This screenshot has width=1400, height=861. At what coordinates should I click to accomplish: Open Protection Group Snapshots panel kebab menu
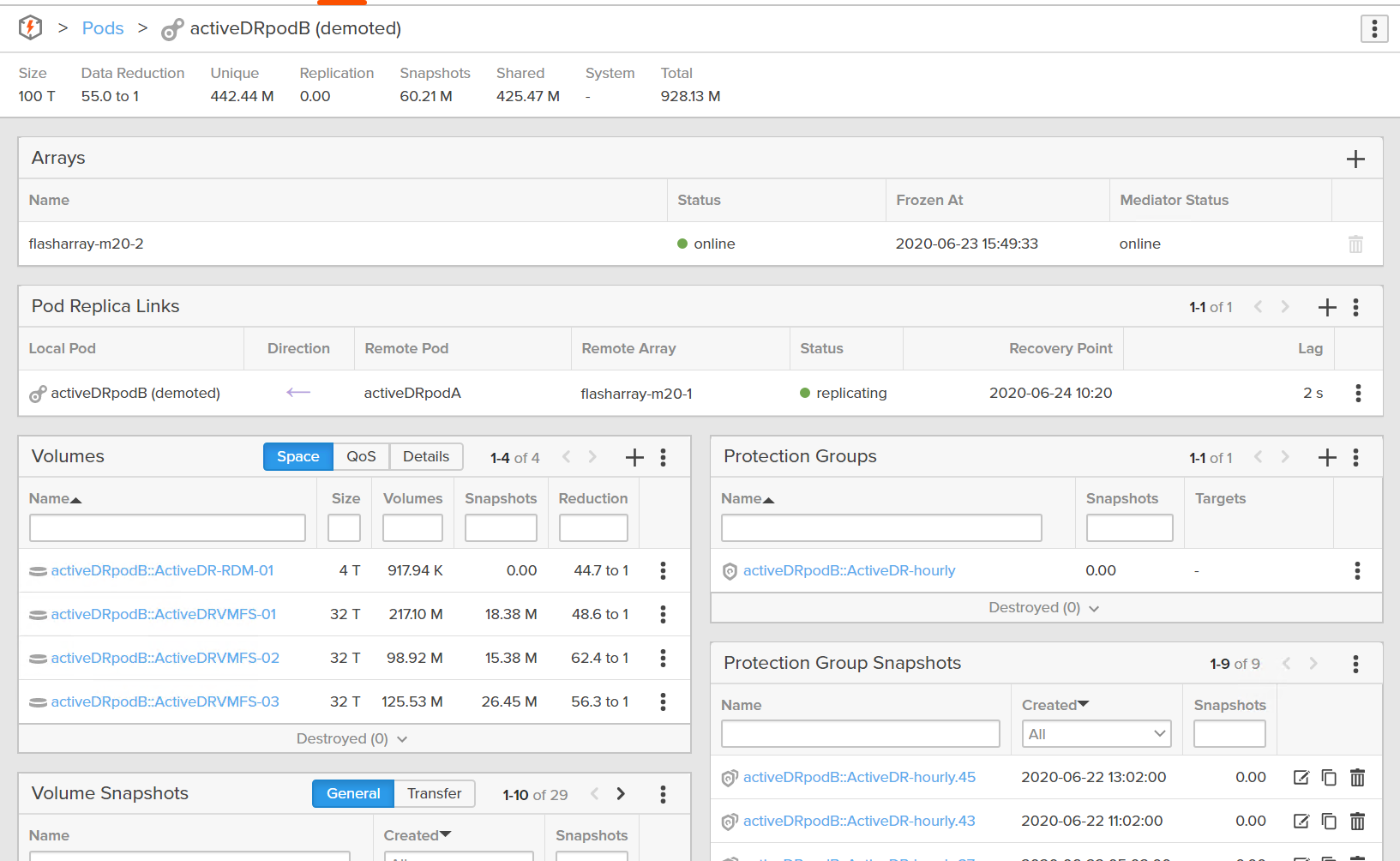pyautogui.click(x=1355, y=664)
